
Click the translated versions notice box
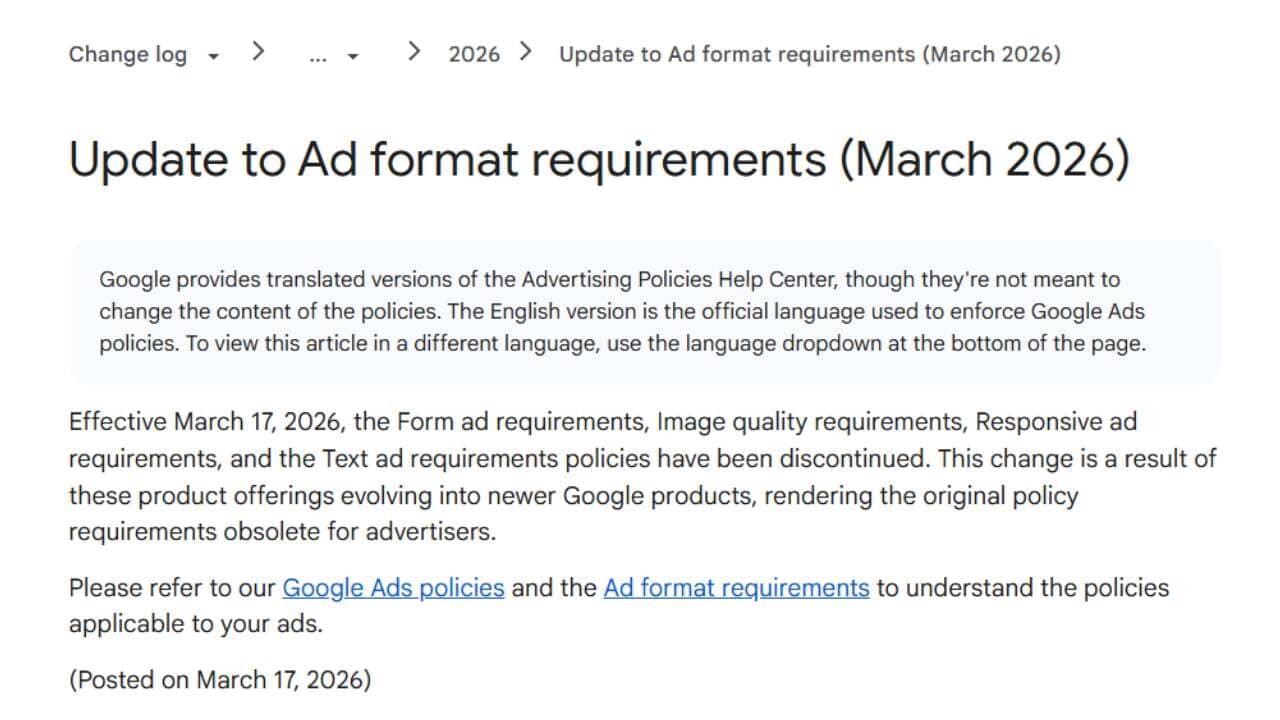[644, 311]
